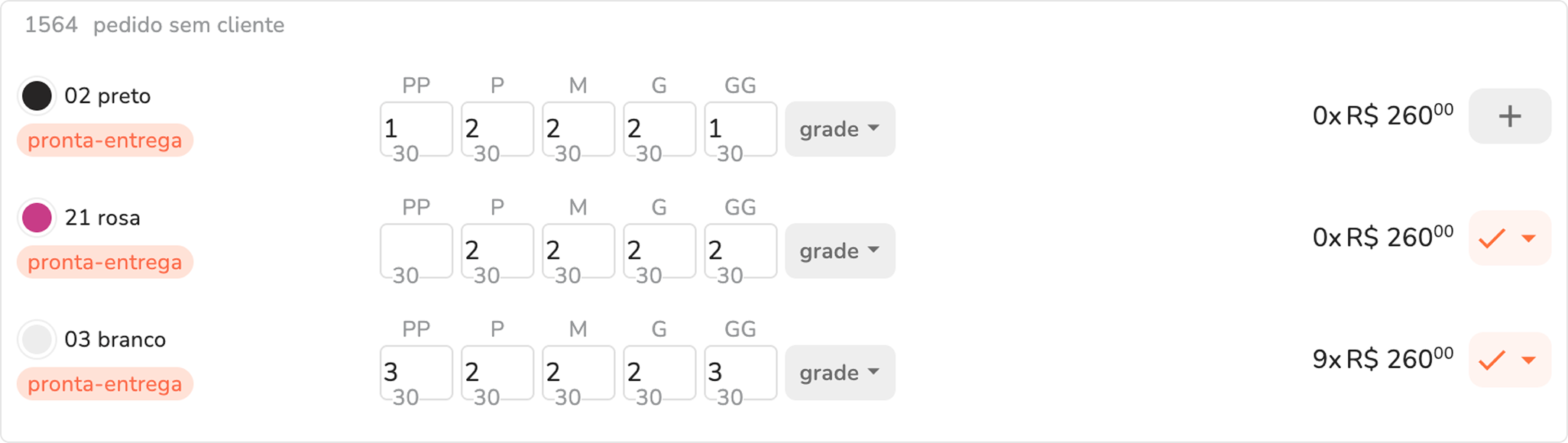Expand the grade dropdown for 03 branco
Screen dimensions: 1568x443
(839, 373)
